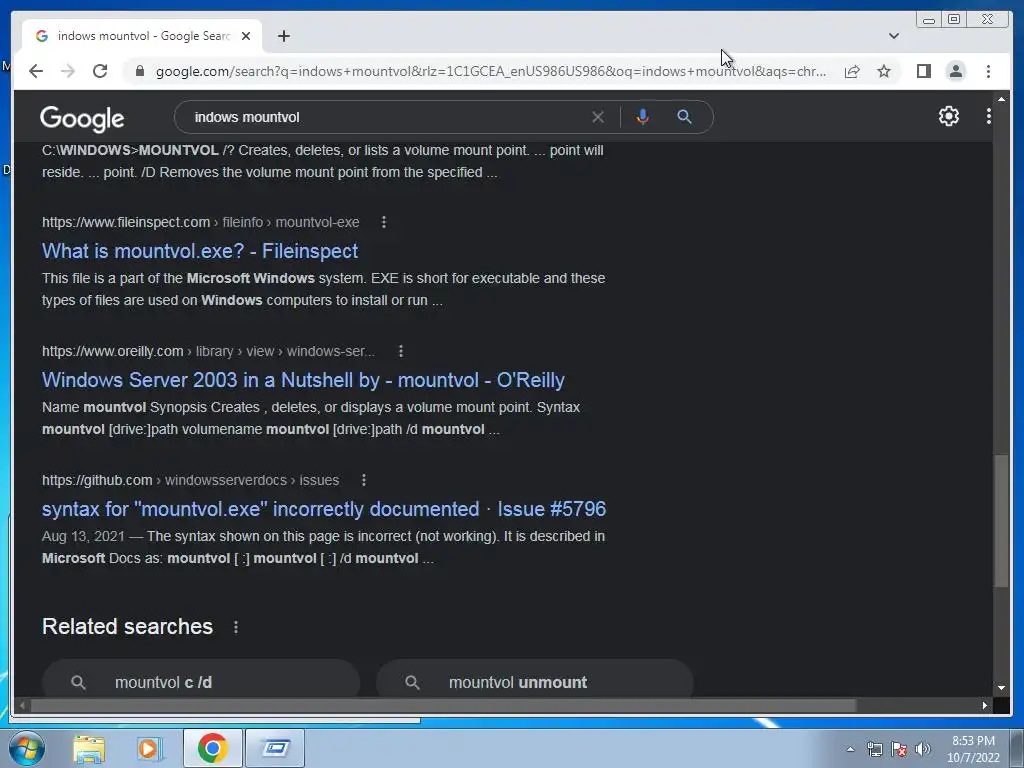The width and height of the screenshot is (1024, 768).
Task: Open the volume speaker control
Action: pyautogui.click(x=923, y=750)
